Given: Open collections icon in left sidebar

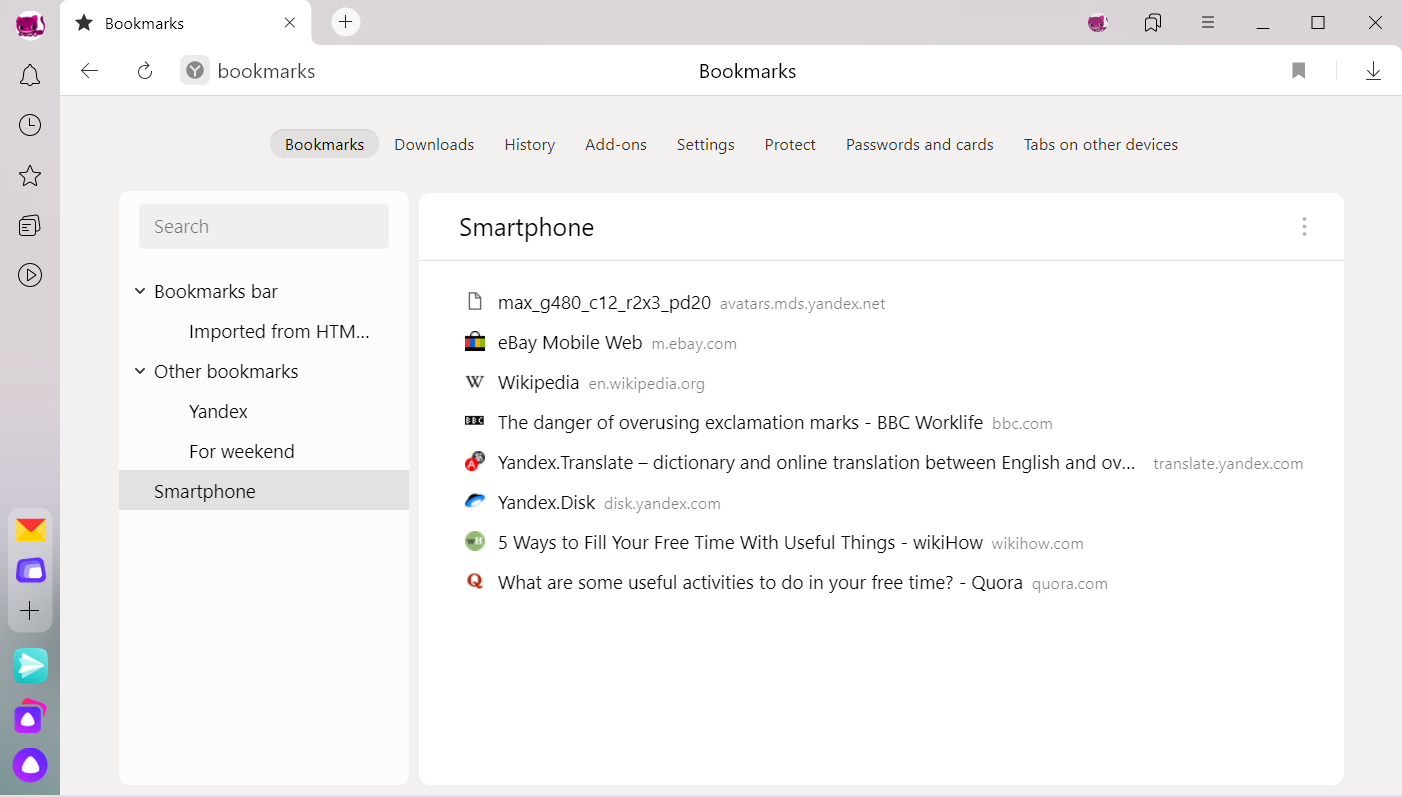Looking at the screenshot, I should [x=30, y=226].
